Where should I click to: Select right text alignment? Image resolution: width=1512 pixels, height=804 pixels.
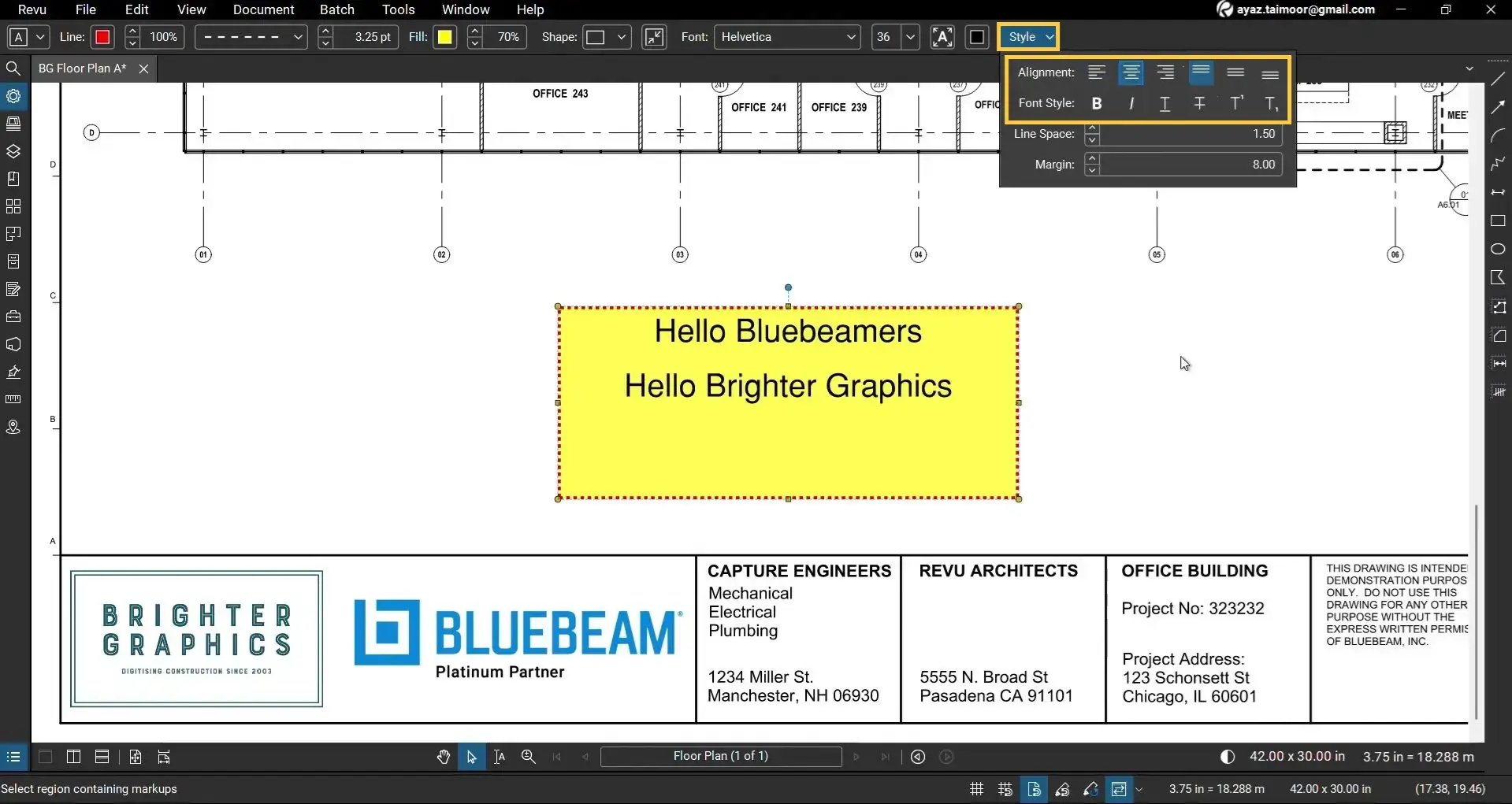click(1165, 72)
